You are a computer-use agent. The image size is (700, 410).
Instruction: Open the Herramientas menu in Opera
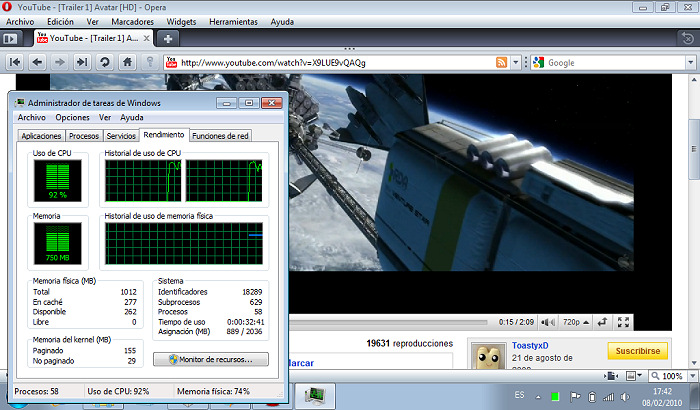coord(235,21)
